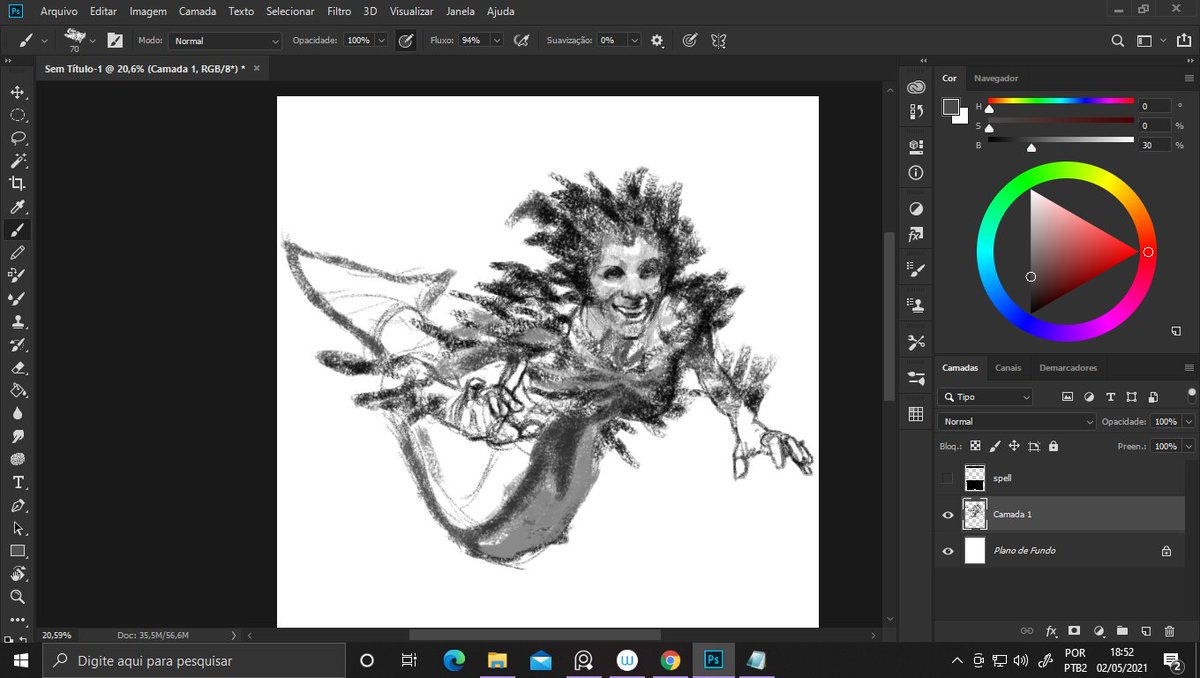The image size is (1200, 678).
Task: Select the Eraser tool
Action: pyautogui.click(x=18, y=368)
